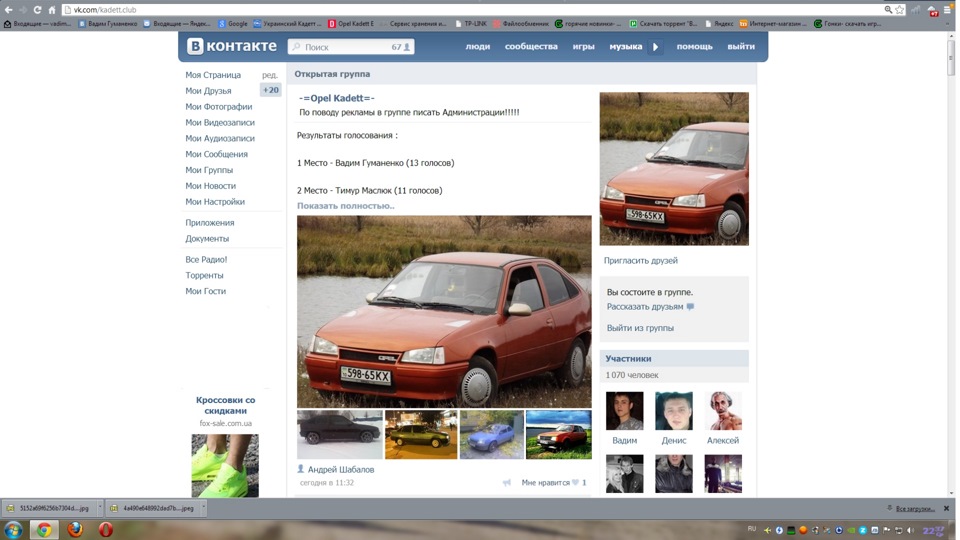Open the Кроссовки со скидками ad
The height and width of the screenshot is (540, 960).
point(225,405)
